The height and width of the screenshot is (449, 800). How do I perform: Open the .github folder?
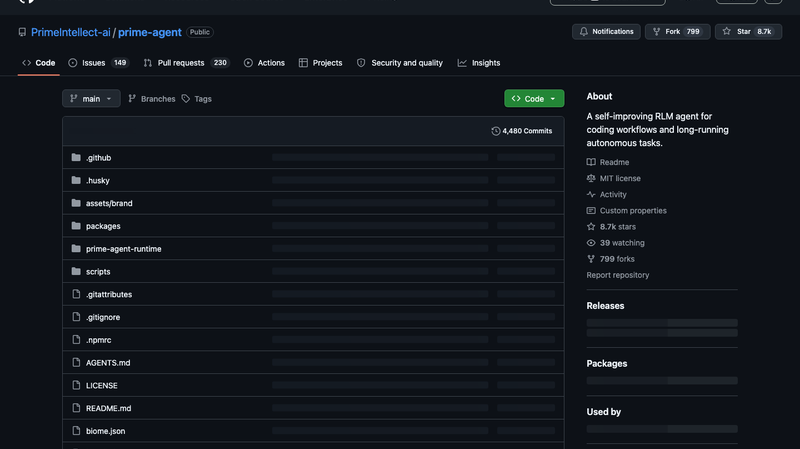[x=98, y=158]
